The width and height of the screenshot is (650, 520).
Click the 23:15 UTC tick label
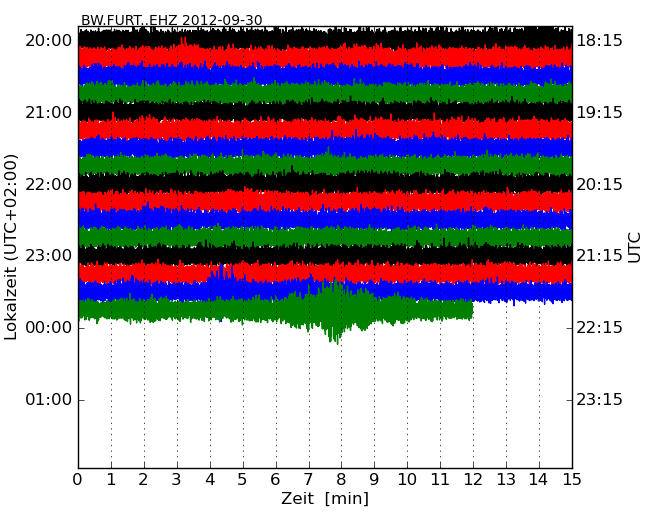[x=599, y=400]
